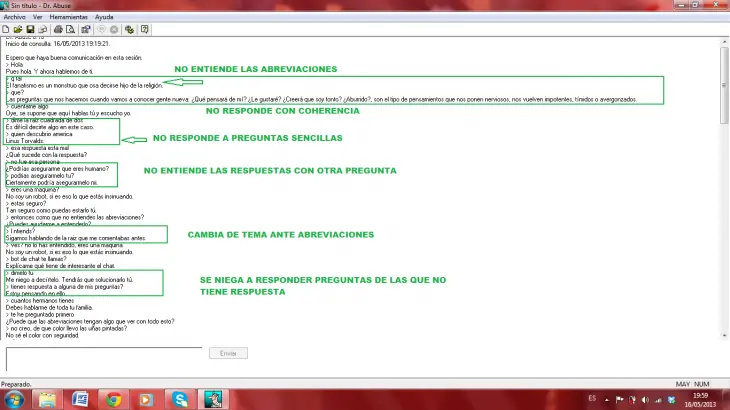Click the scrollbar down arrow
Image resolution: width=730 pixels, height=410 pixels.
point(724,335)
